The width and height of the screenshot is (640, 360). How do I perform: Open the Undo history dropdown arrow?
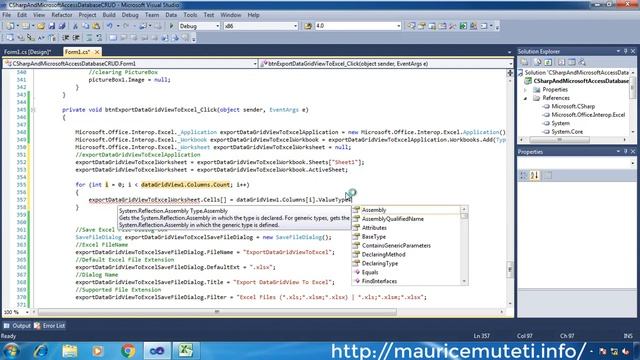(x=118, y=26)
